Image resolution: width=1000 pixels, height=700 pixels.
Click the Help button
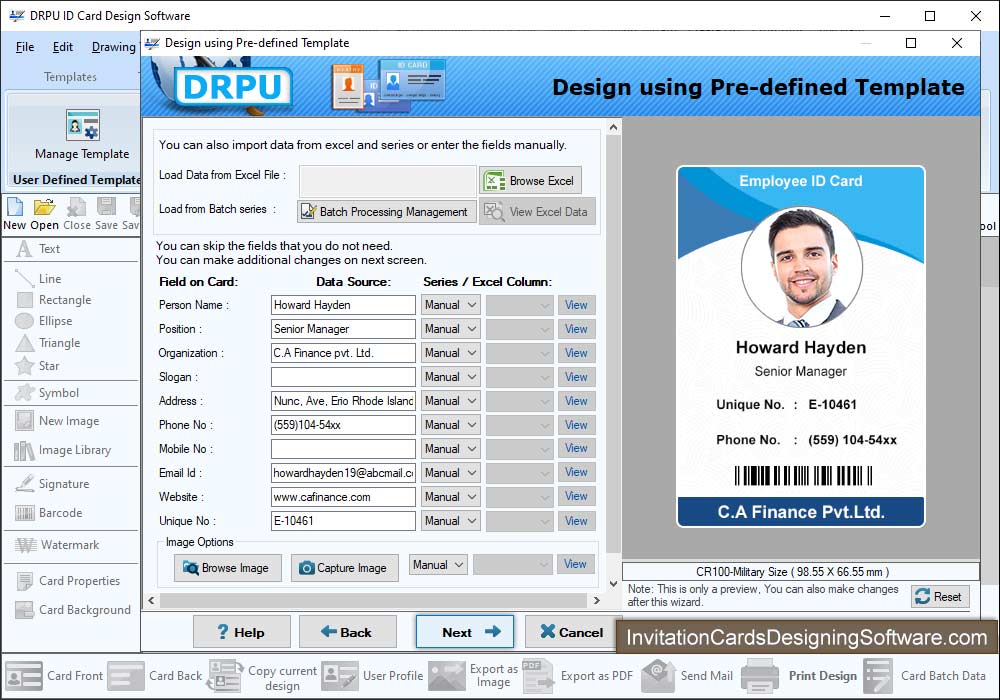242,632
